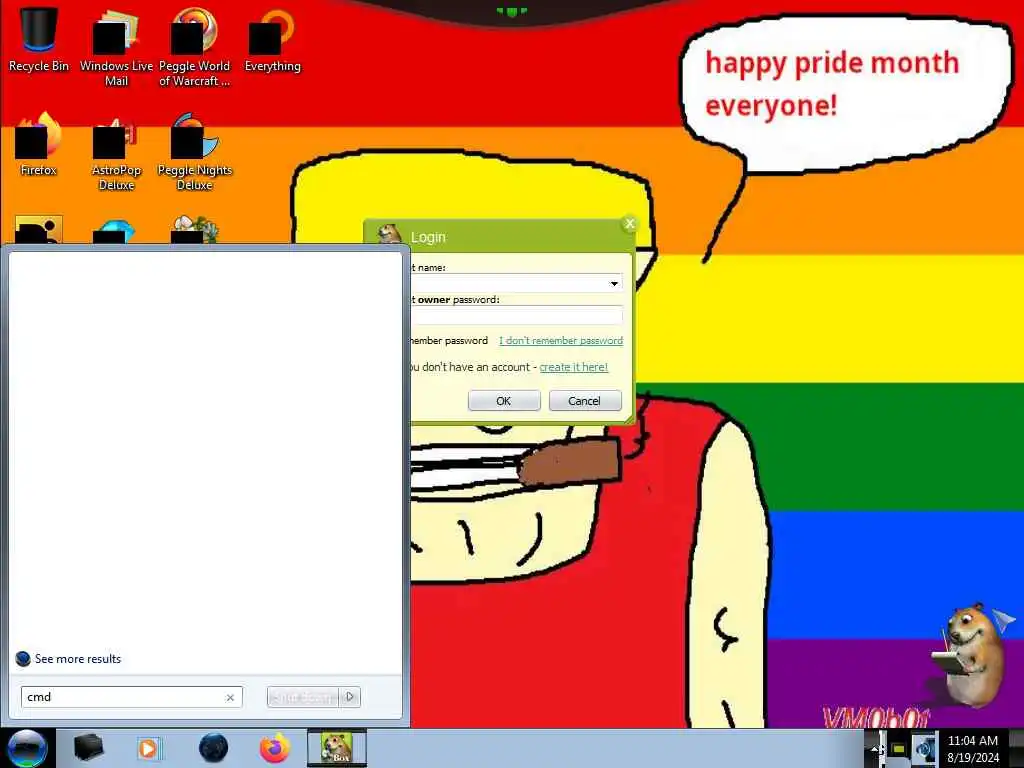Clear the cmd search text

tap(230, 697)
